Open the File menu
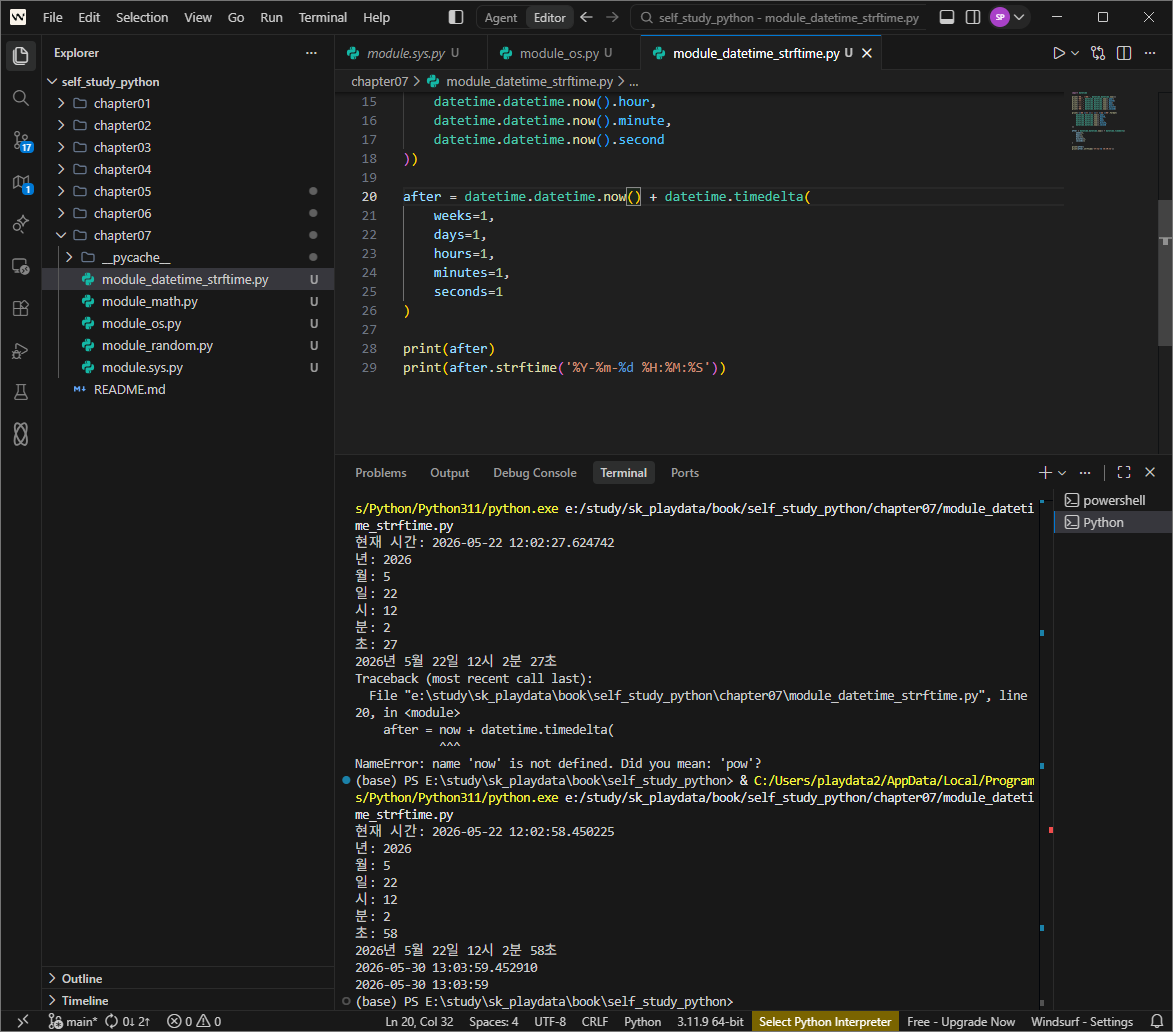 pos(52,17)
